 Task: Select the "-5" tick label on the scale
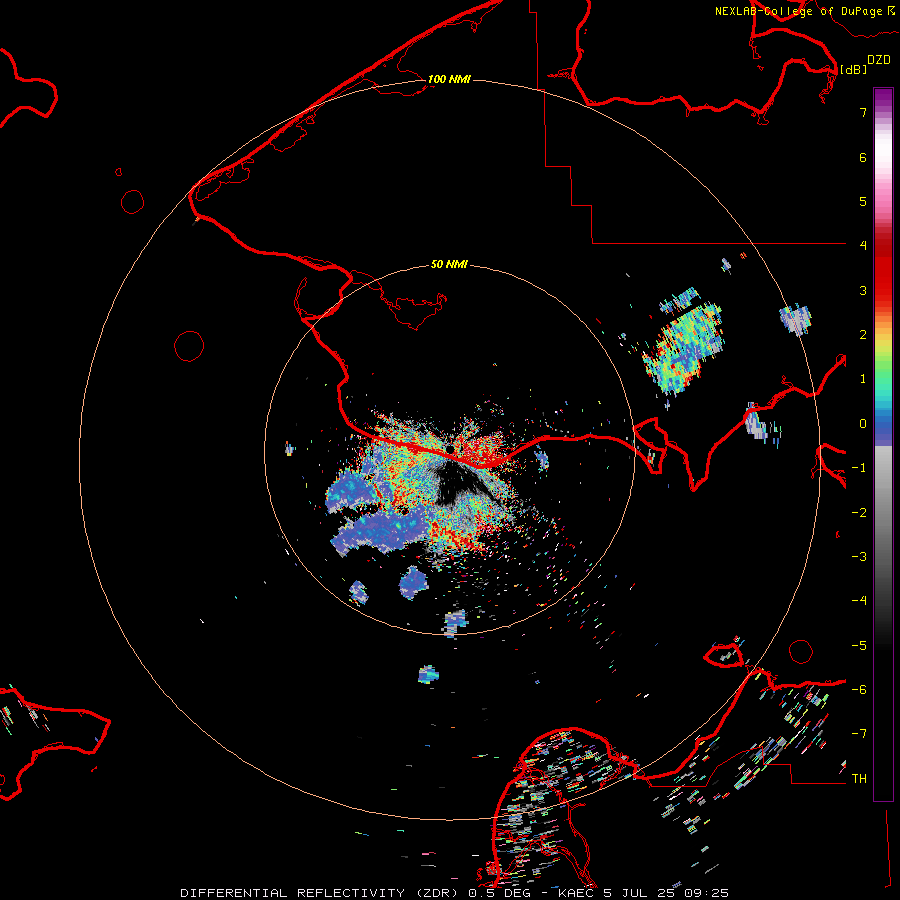(859, 646)
